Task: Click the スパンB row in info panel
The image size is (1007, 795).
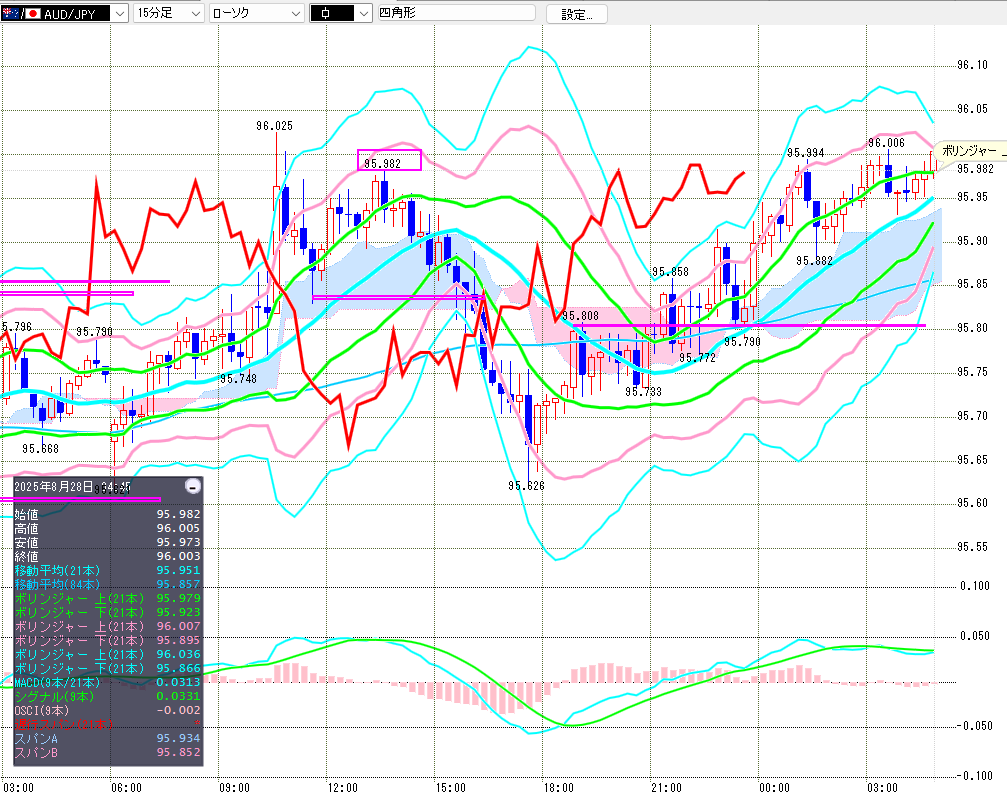Action: click(x=107, y=752)
